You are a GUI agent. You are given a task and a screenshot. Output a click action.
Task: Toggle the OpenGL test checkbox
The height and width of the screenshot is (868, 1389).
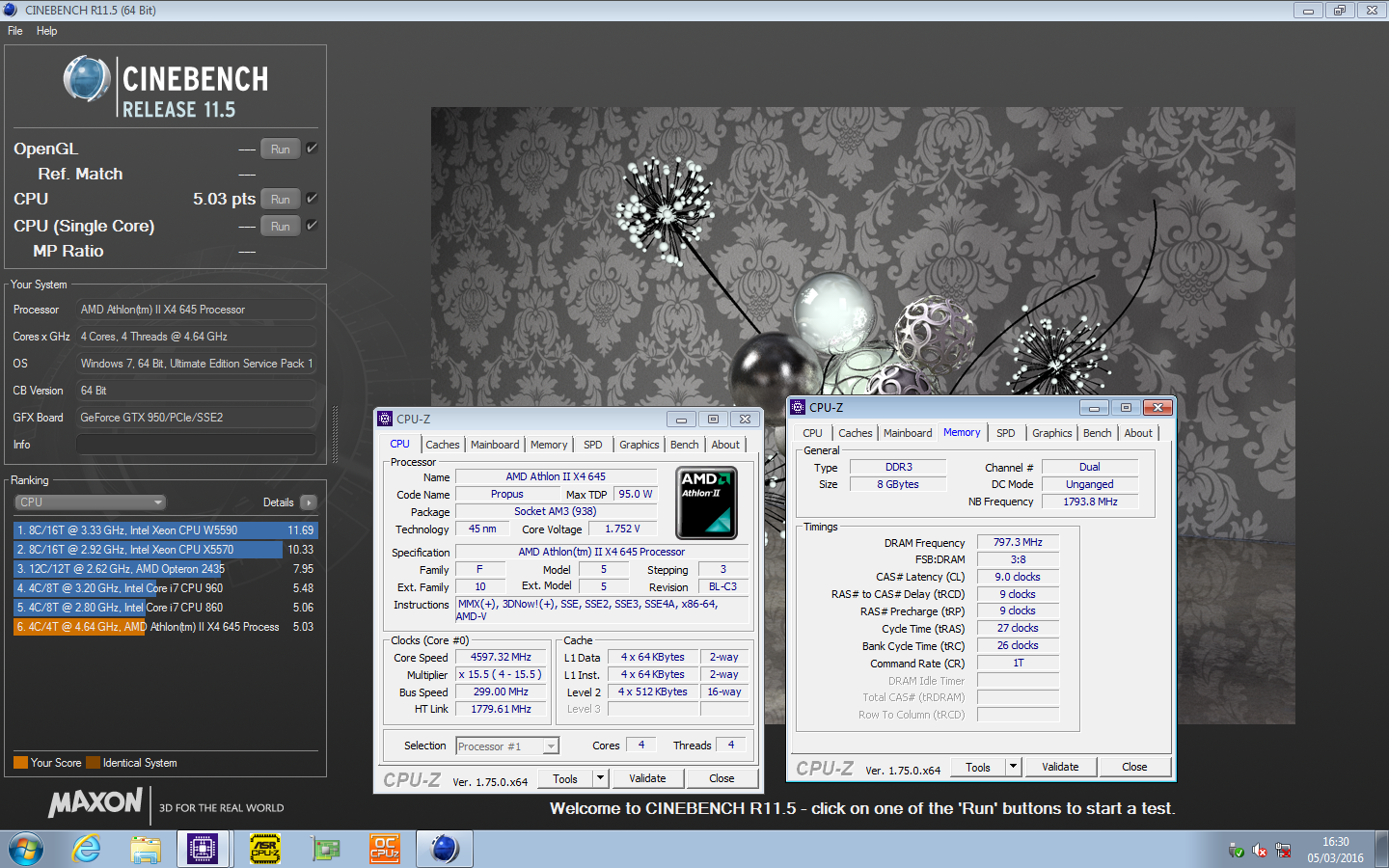click(x=312, y=148)
